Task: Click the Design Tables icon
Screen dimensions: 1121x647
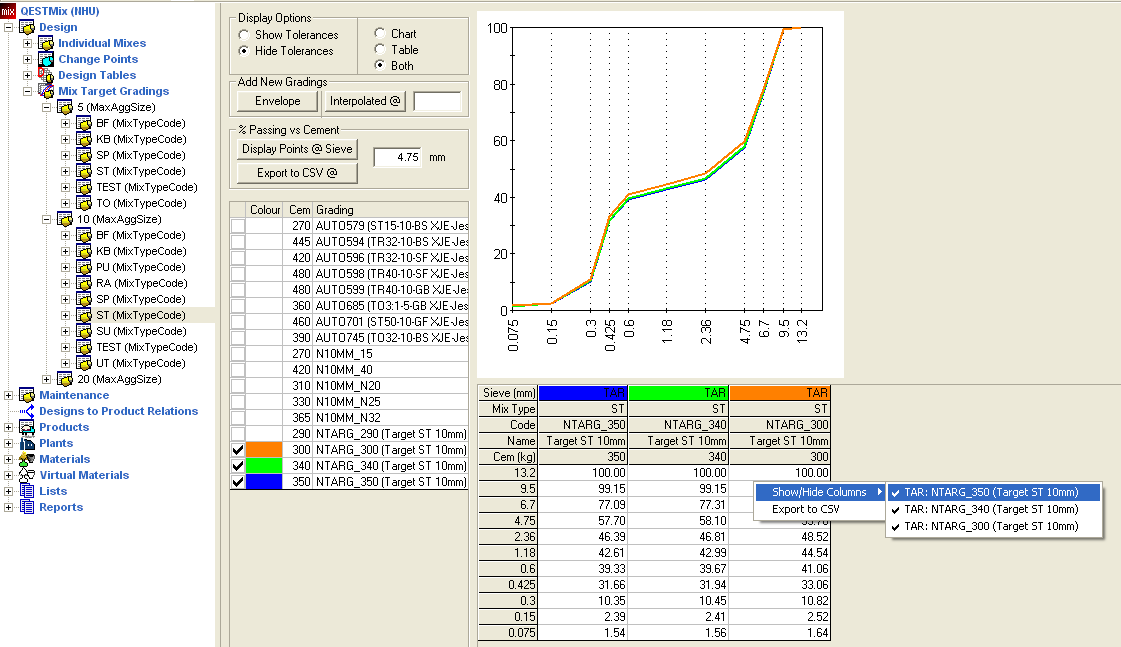Action: (46, 75)
